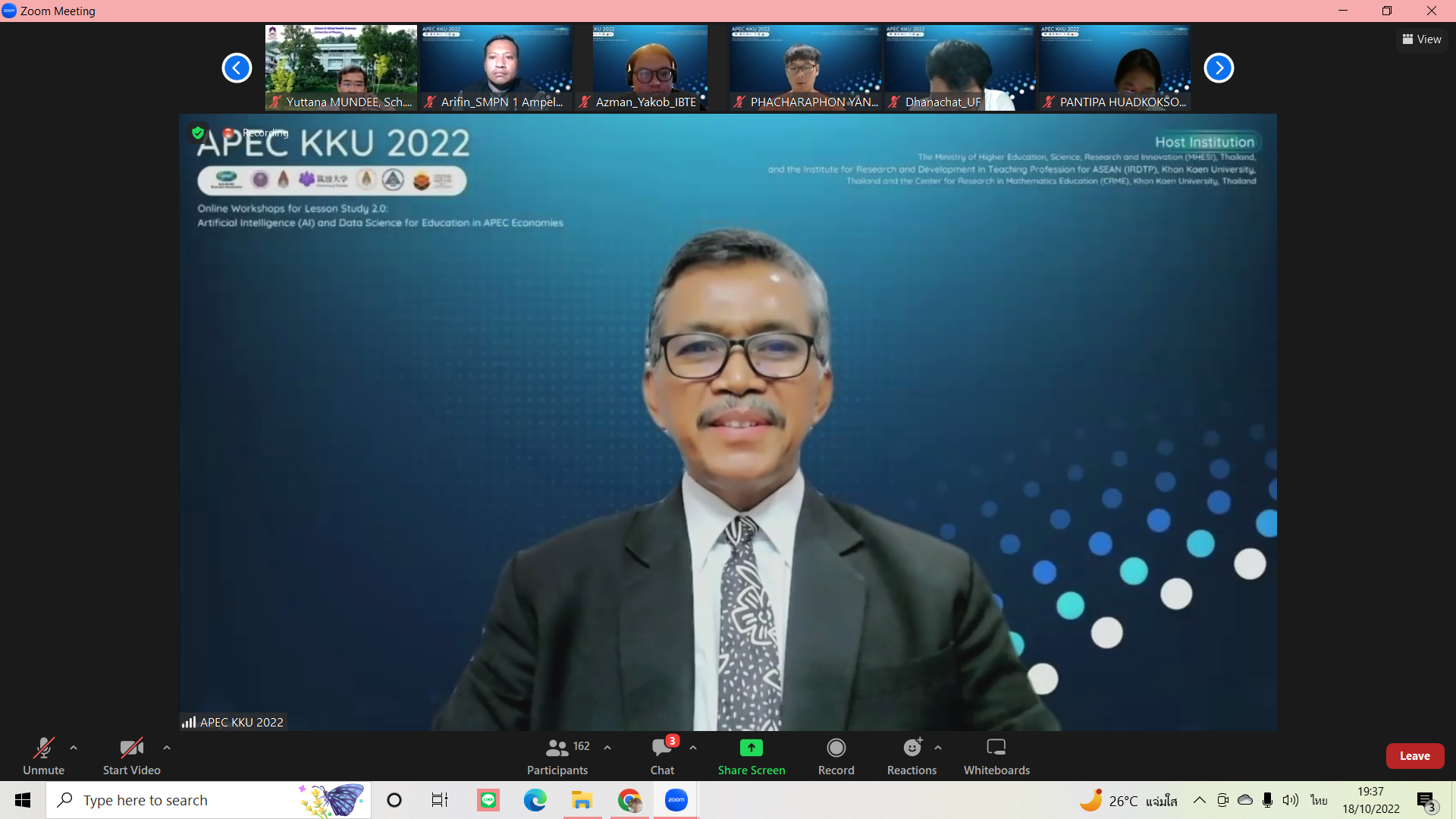This screenshot has width=1456, height=819.
Task: Open the Participants panel
Action: click(557, 756)
